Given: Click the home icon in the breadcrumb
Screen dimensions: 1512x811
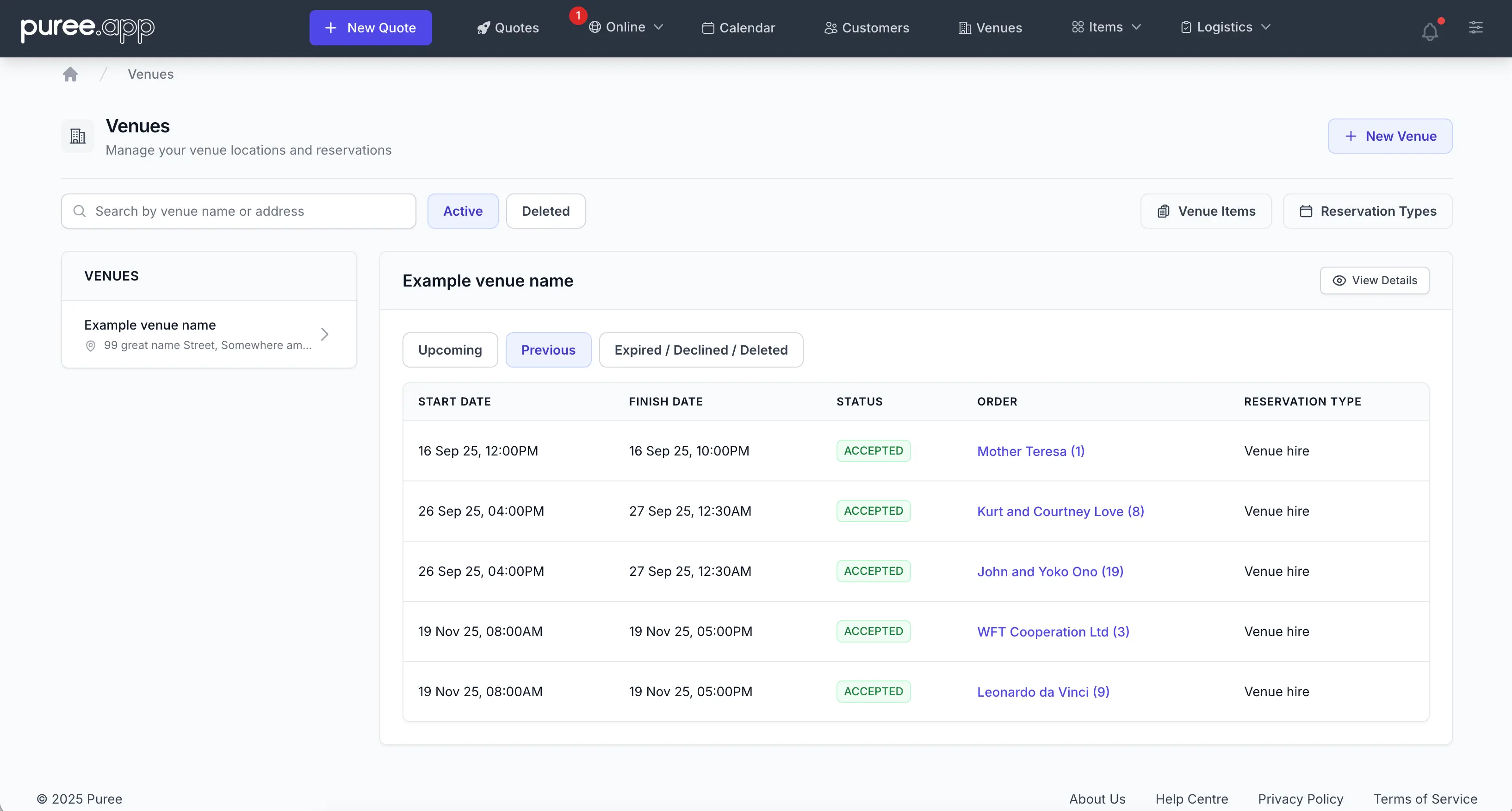Looking at the screenshot, I should [x=70, y=74].
